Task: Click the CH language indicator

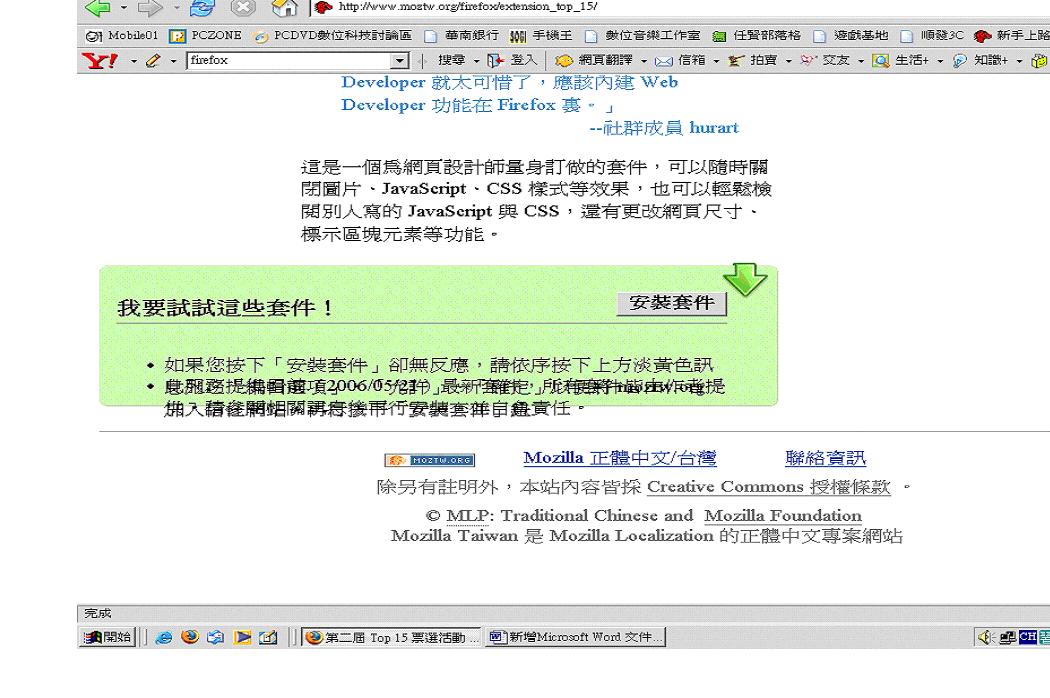Action: (1028, 636)
